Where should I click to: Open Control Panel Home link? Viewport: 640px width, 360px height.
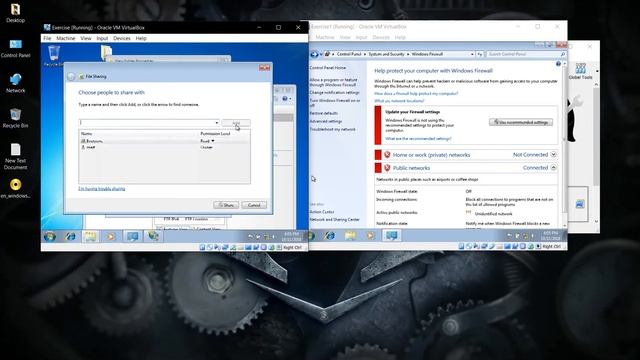328,68
